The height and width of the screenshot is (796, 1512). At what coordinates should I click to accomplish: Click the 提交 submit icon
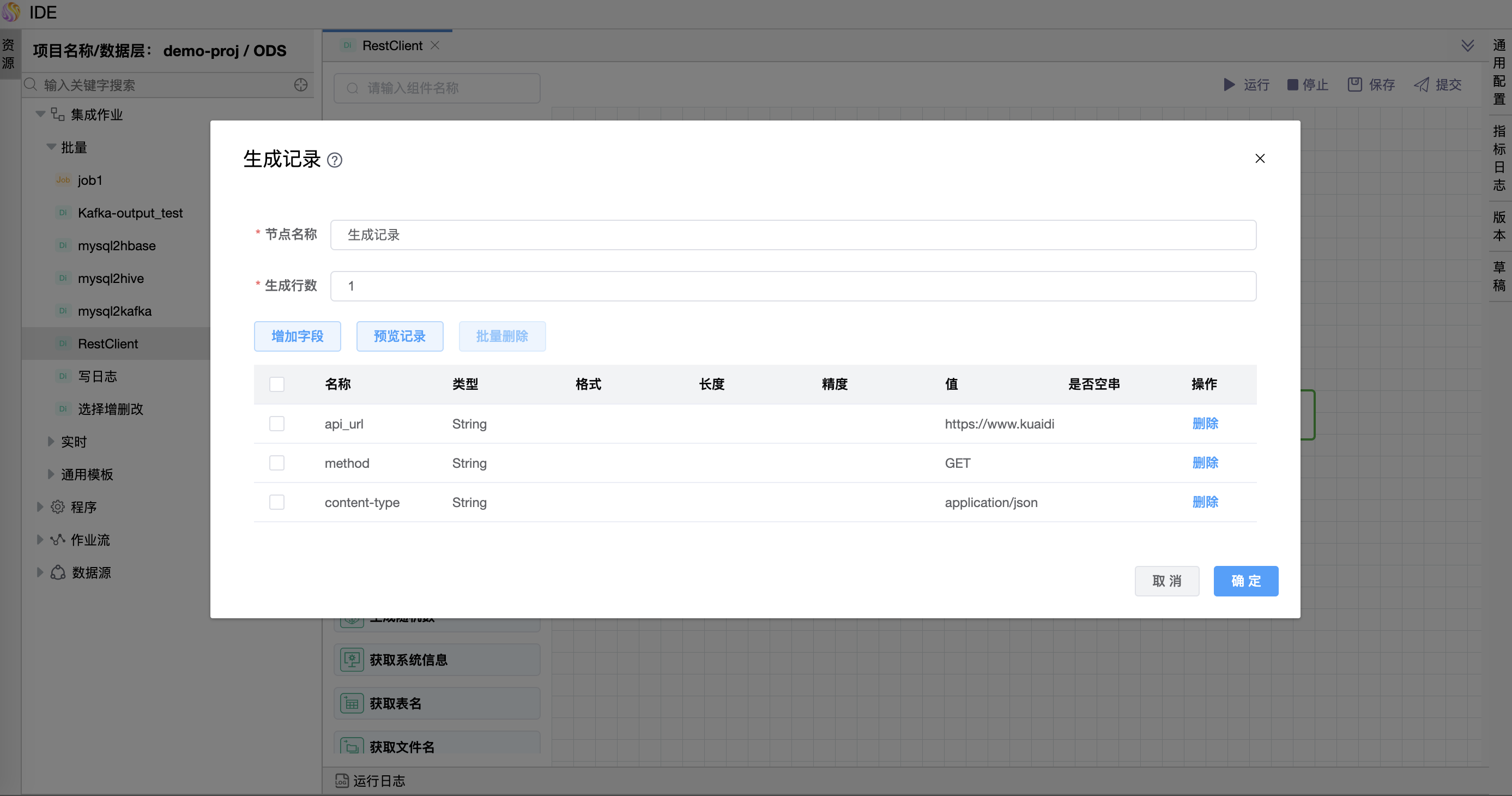1422,85
